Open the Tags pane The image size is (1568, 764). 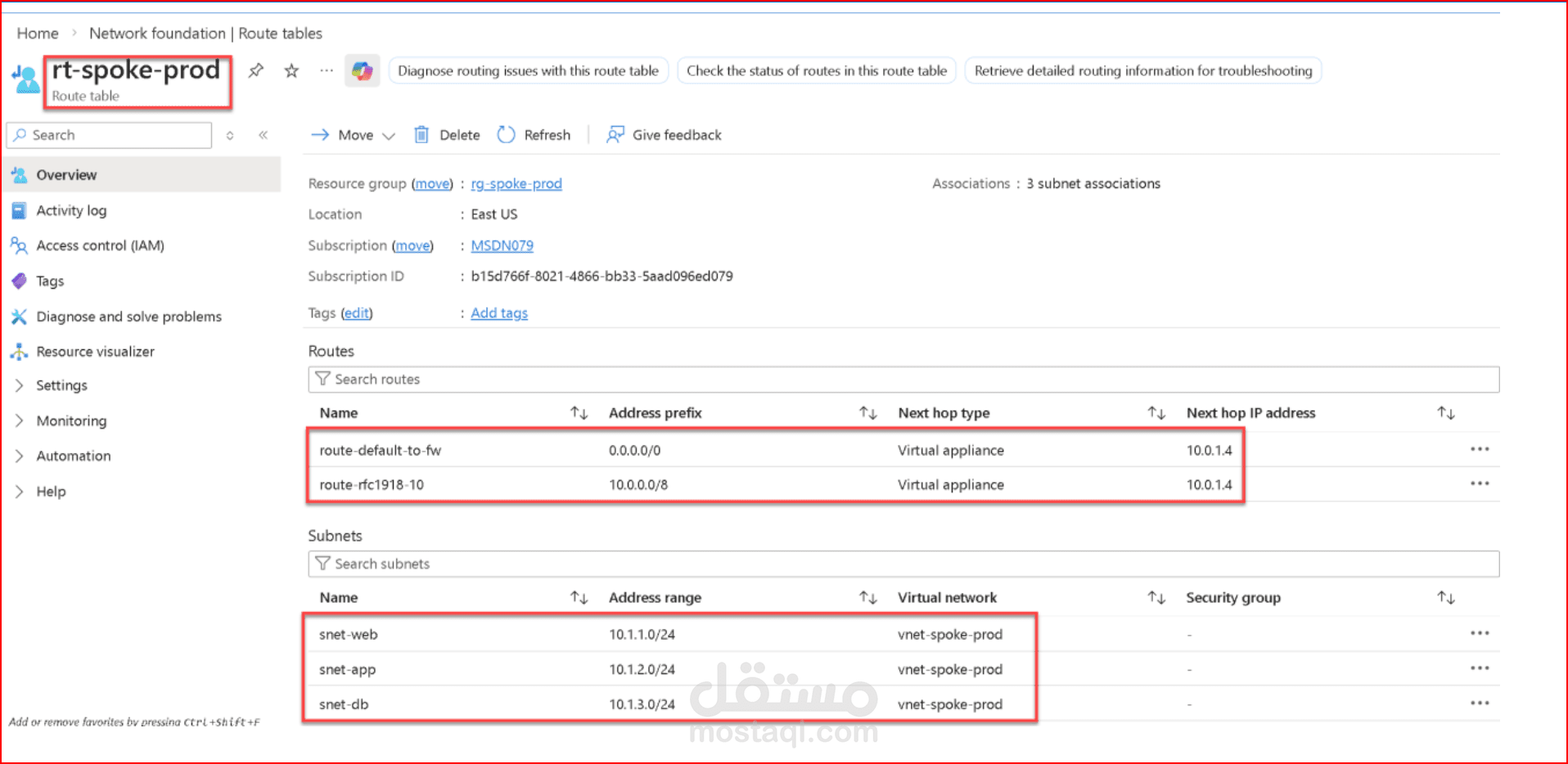pyautogui.click(x=49, y=281)
